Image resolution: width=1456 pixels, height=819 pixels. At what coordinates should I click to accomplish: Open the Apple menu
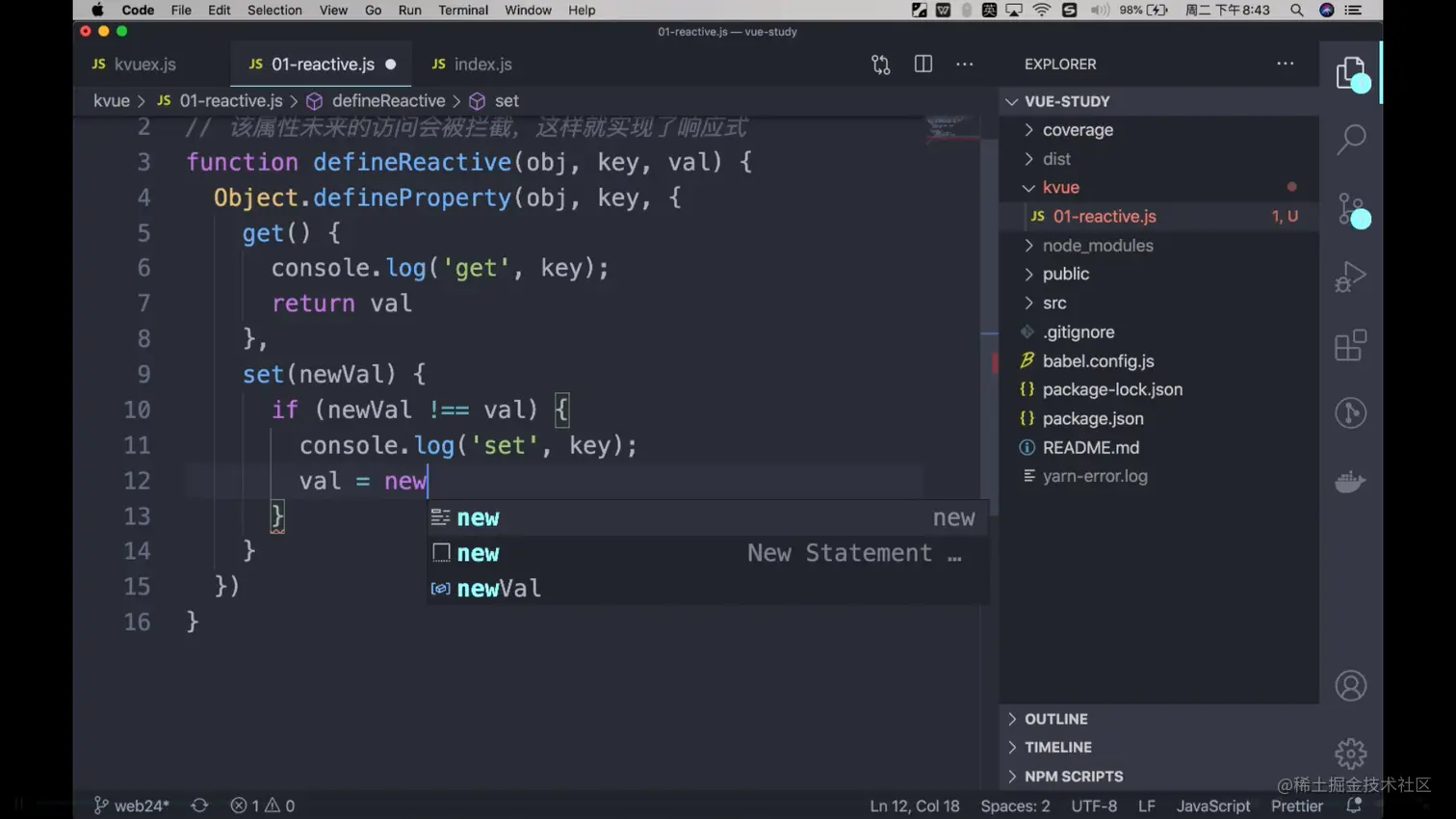tap(97, 11)
